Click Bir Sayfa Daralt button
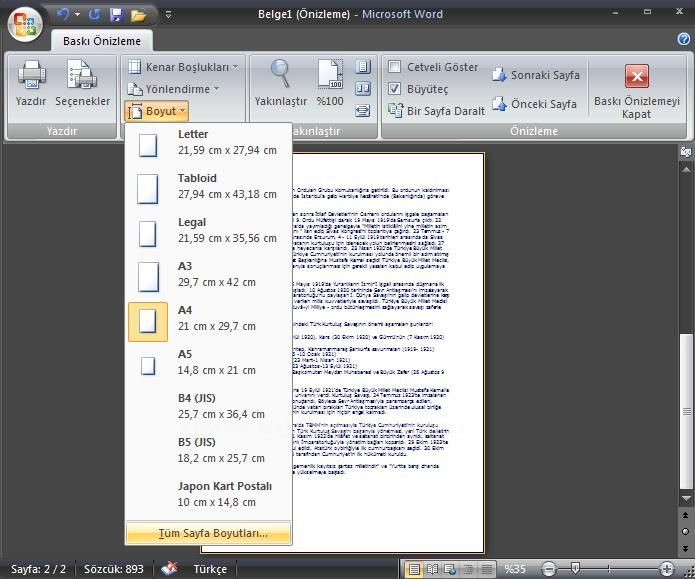Screen dimensions: 695x579 (x=436, y=110)
